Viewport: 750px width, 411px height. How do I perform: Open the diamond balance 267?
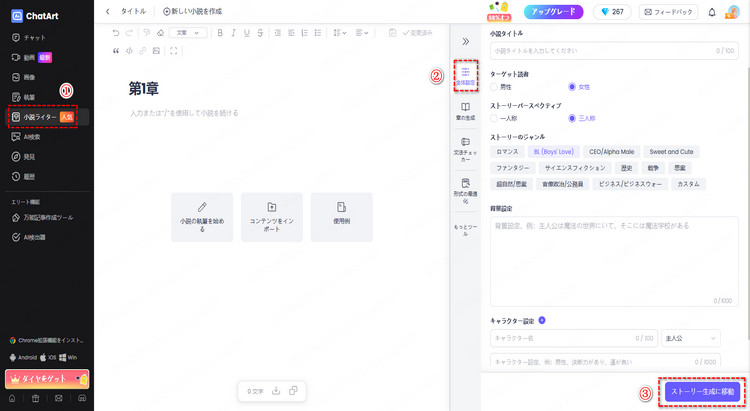pos(612,12)
